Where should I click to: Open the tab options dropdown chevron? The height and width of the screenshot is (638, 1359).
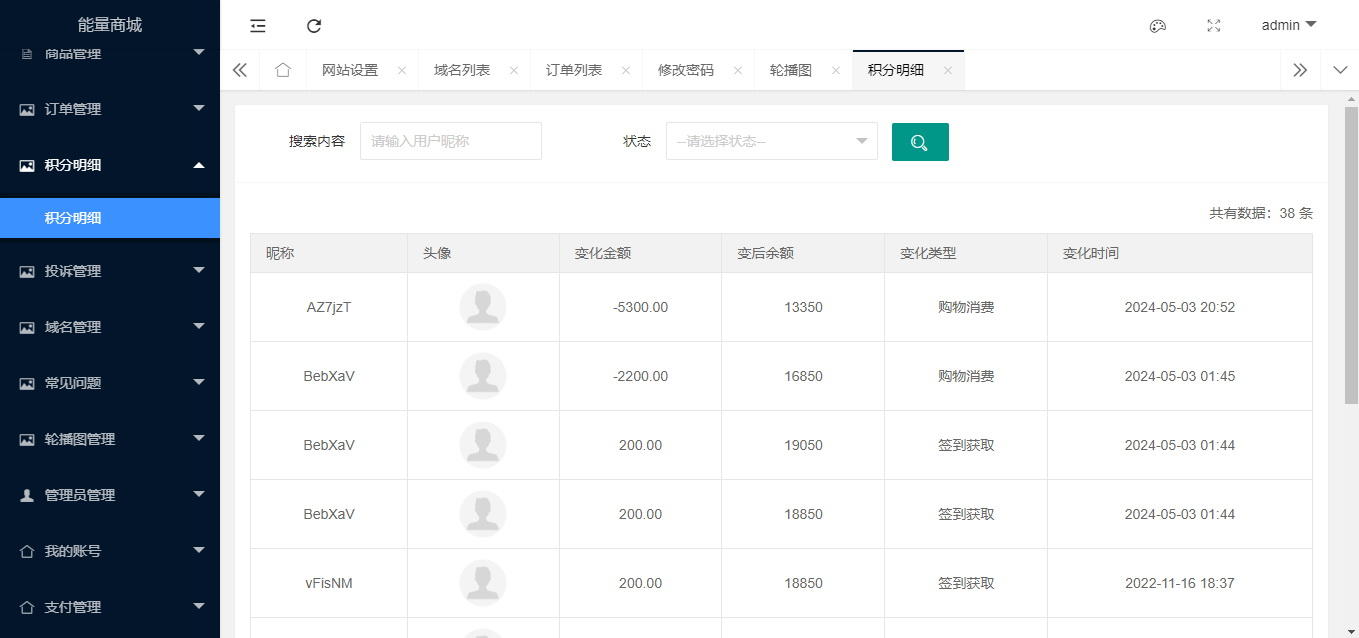click(1341, 70)
